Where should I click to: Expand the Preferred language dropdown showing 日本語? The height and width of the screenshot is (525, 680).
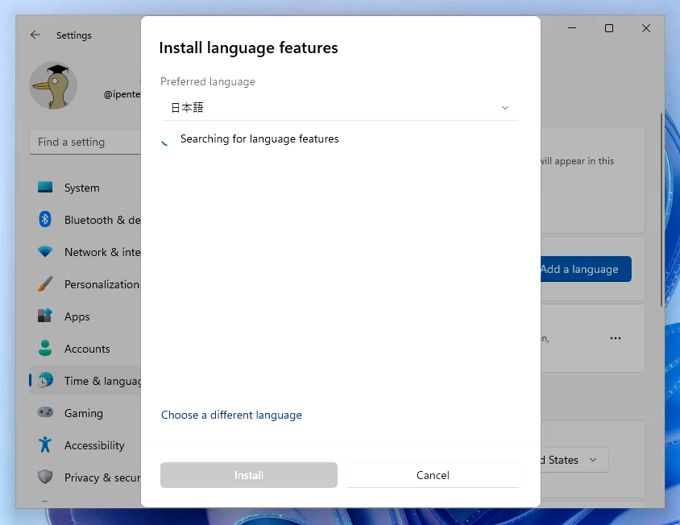(x=340, y=108)
